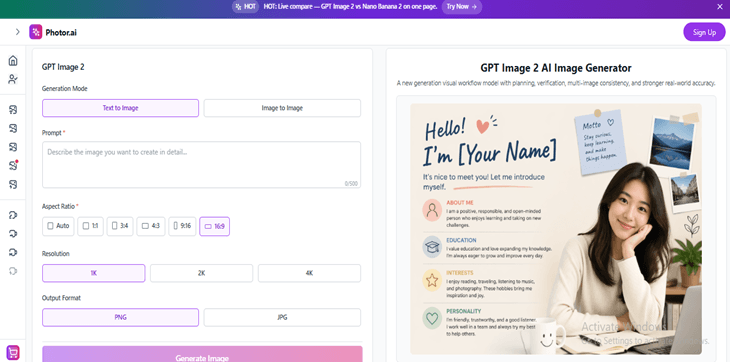Set resolution to 1K
The image size is (730, 362).
click(94, 273)
